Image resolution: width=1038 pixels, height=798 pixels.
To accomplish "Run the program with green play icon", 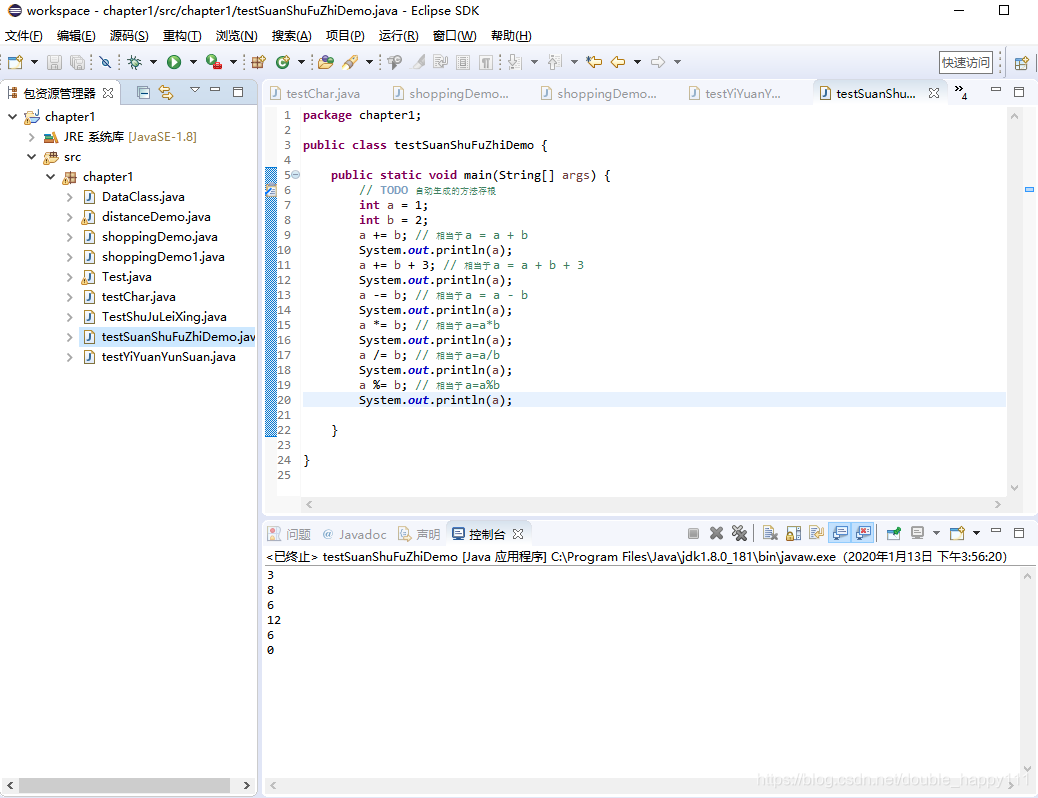I will point(174,62).
